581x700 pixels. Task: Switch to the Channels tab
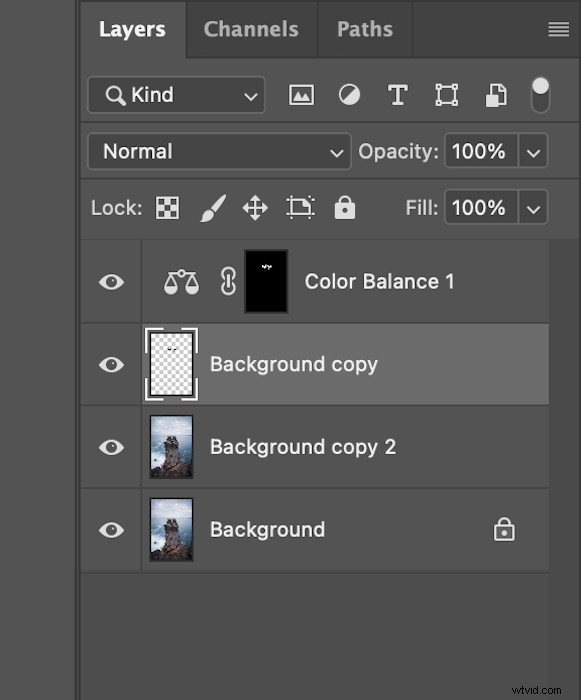[251, 29]
